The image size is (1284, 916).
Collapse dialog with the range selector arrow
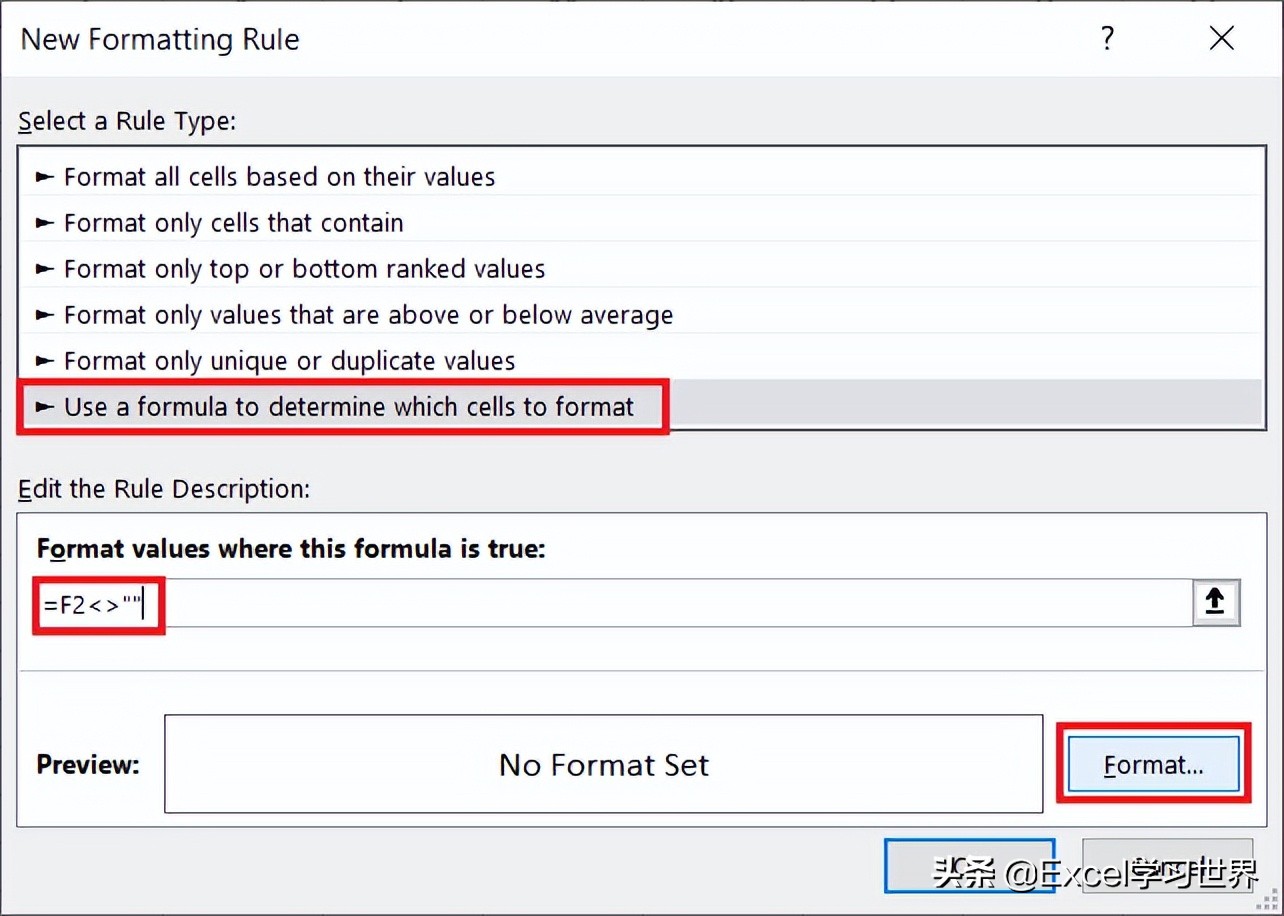coord(1215,602)
